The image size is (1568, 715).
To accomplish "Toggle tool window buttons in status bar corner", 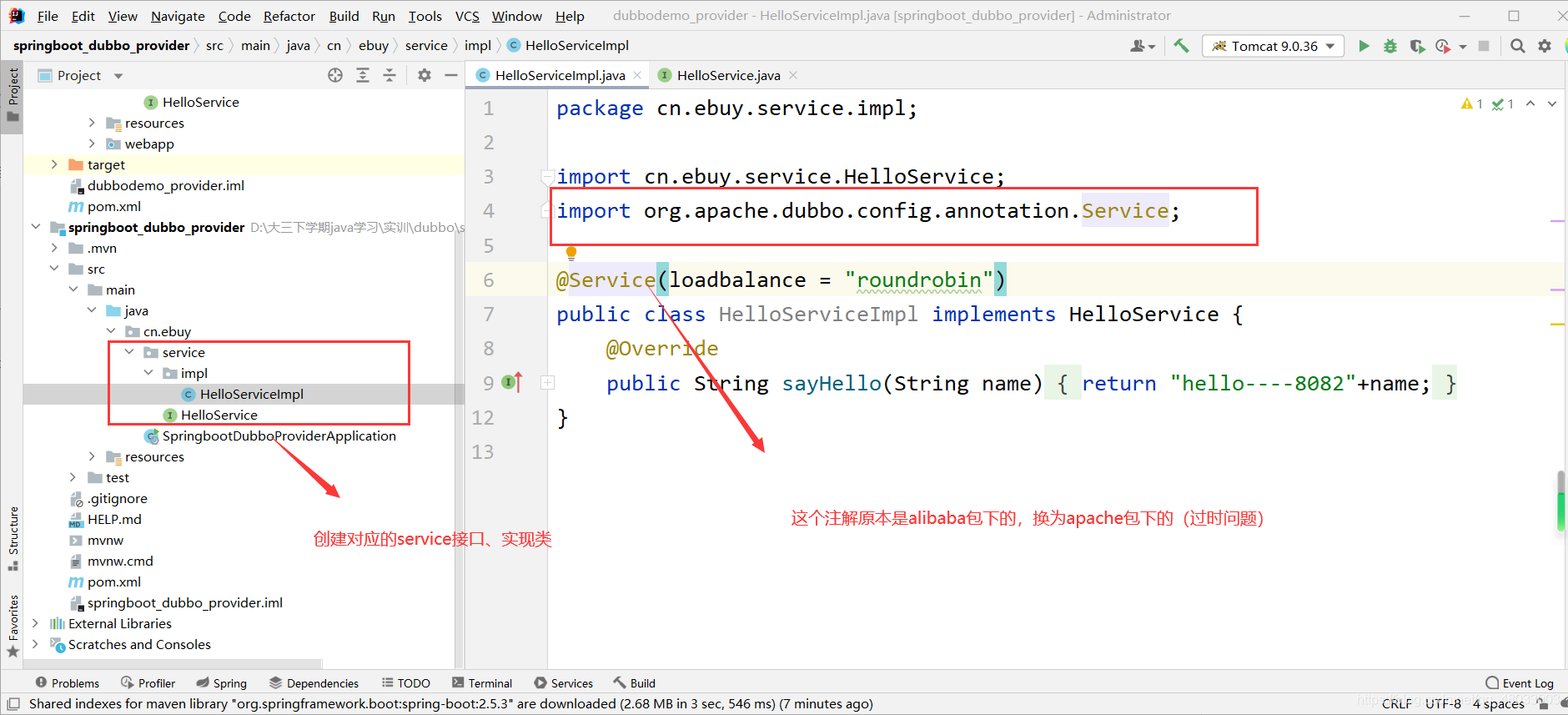I will (13, 704).
